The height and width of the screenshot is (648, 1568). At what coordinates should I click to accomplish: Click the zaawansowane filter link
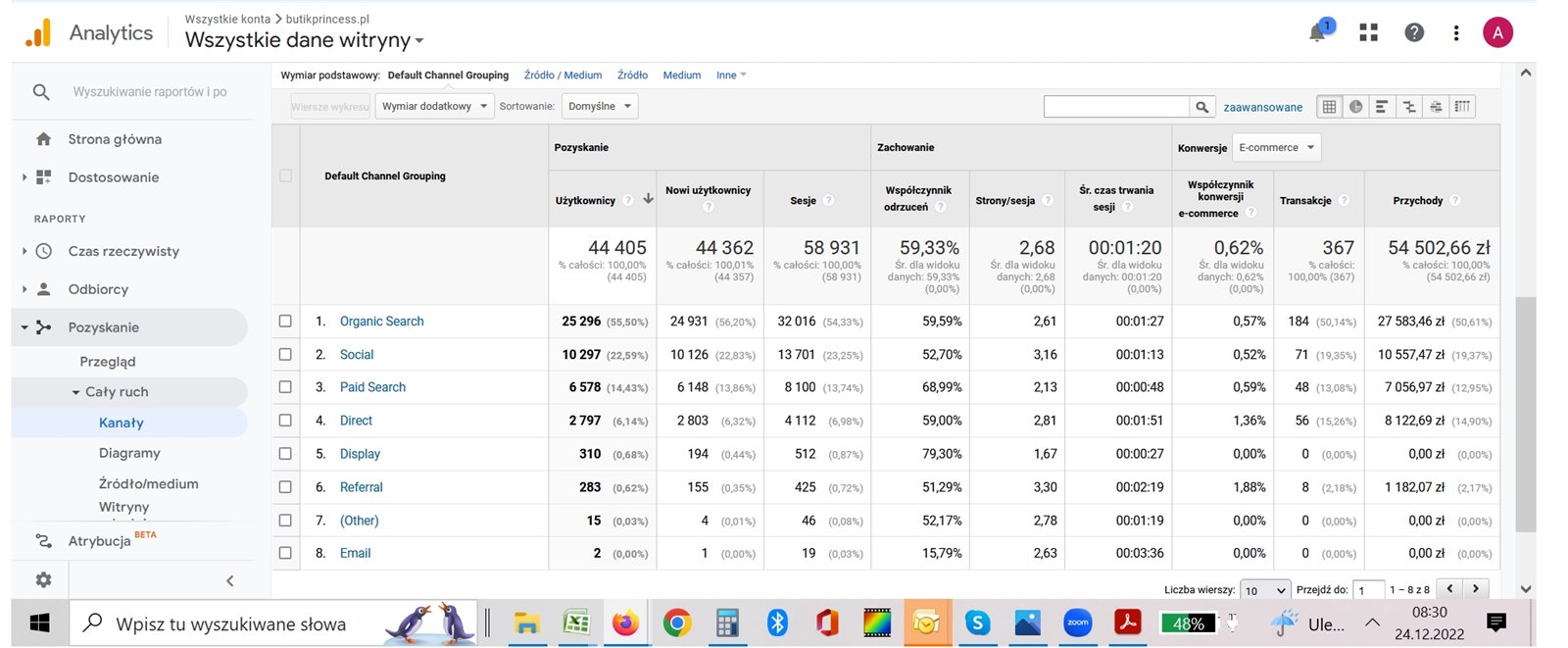tap(1262, 107)
